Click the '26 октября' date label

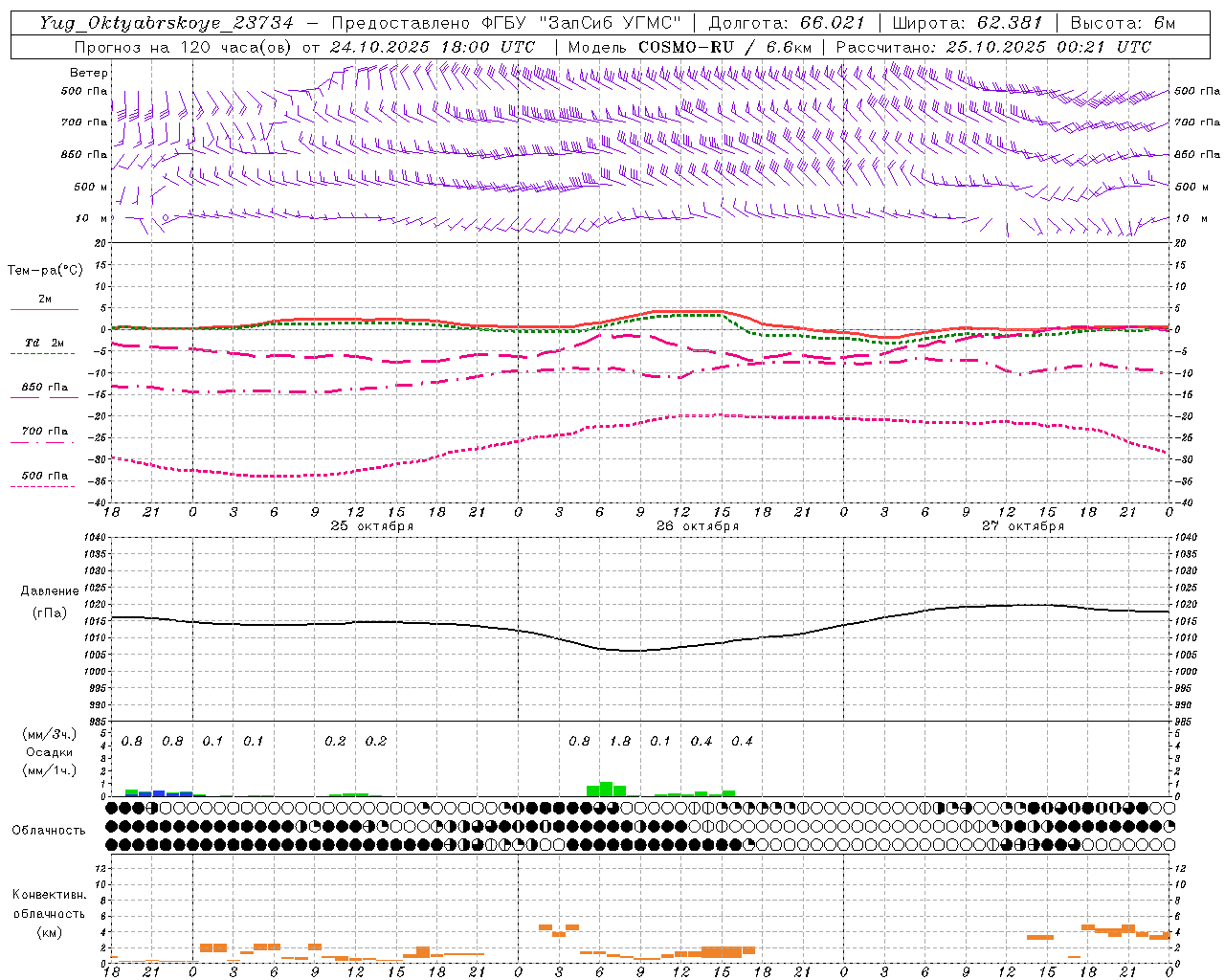pyautogui.click(x=698, y=526)
